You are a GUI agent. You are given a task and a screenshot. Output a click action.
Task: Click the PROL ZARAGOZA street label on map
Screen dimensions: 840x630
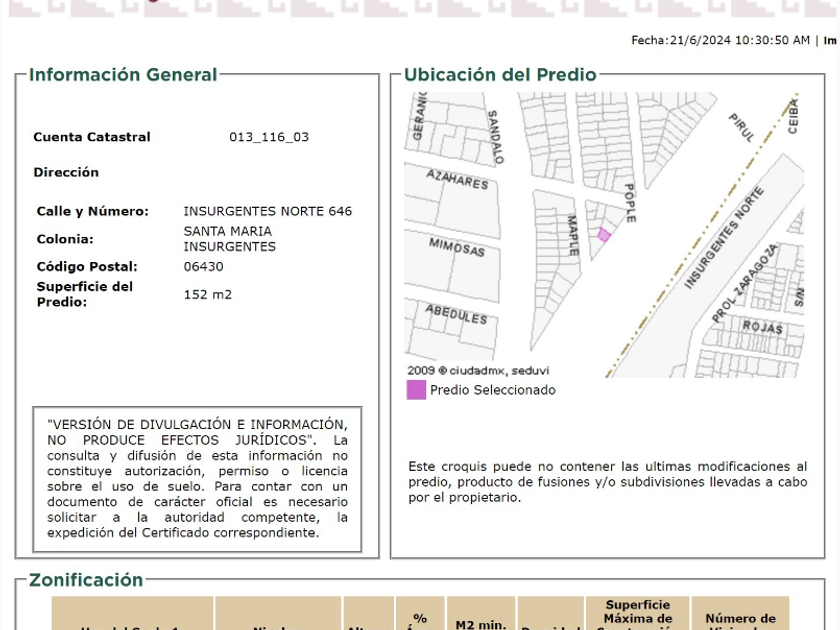(x=745, y=283)
